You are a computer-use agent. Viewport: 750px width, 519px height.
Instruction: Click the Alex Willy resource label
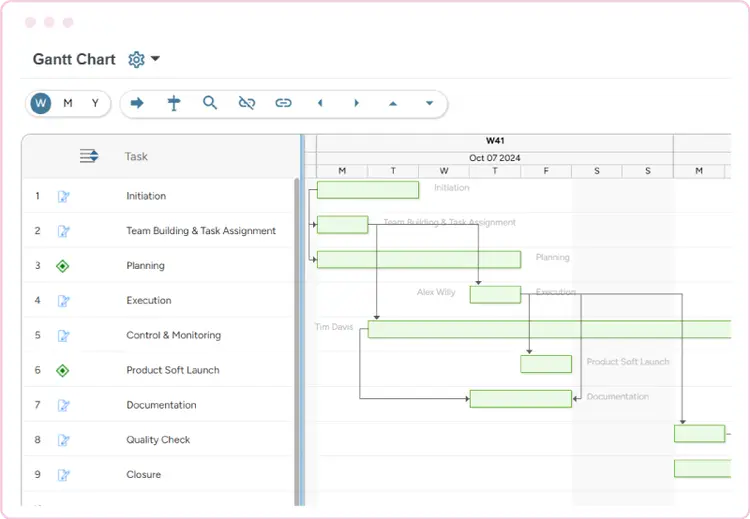pyautogui.click(x=436, y=292)
